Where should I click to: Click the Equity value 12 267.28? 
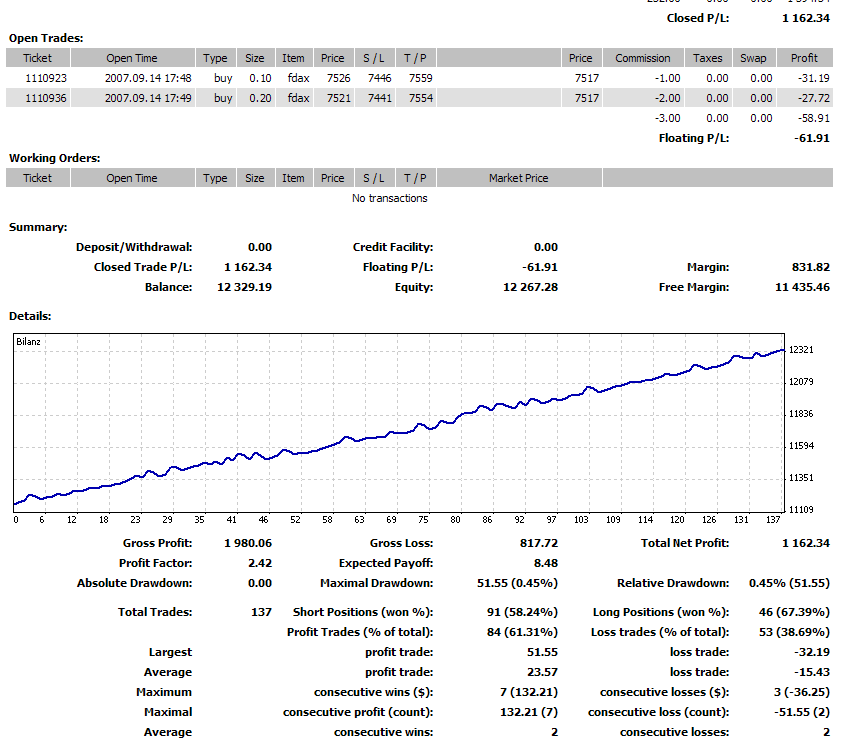pos(531,287)
